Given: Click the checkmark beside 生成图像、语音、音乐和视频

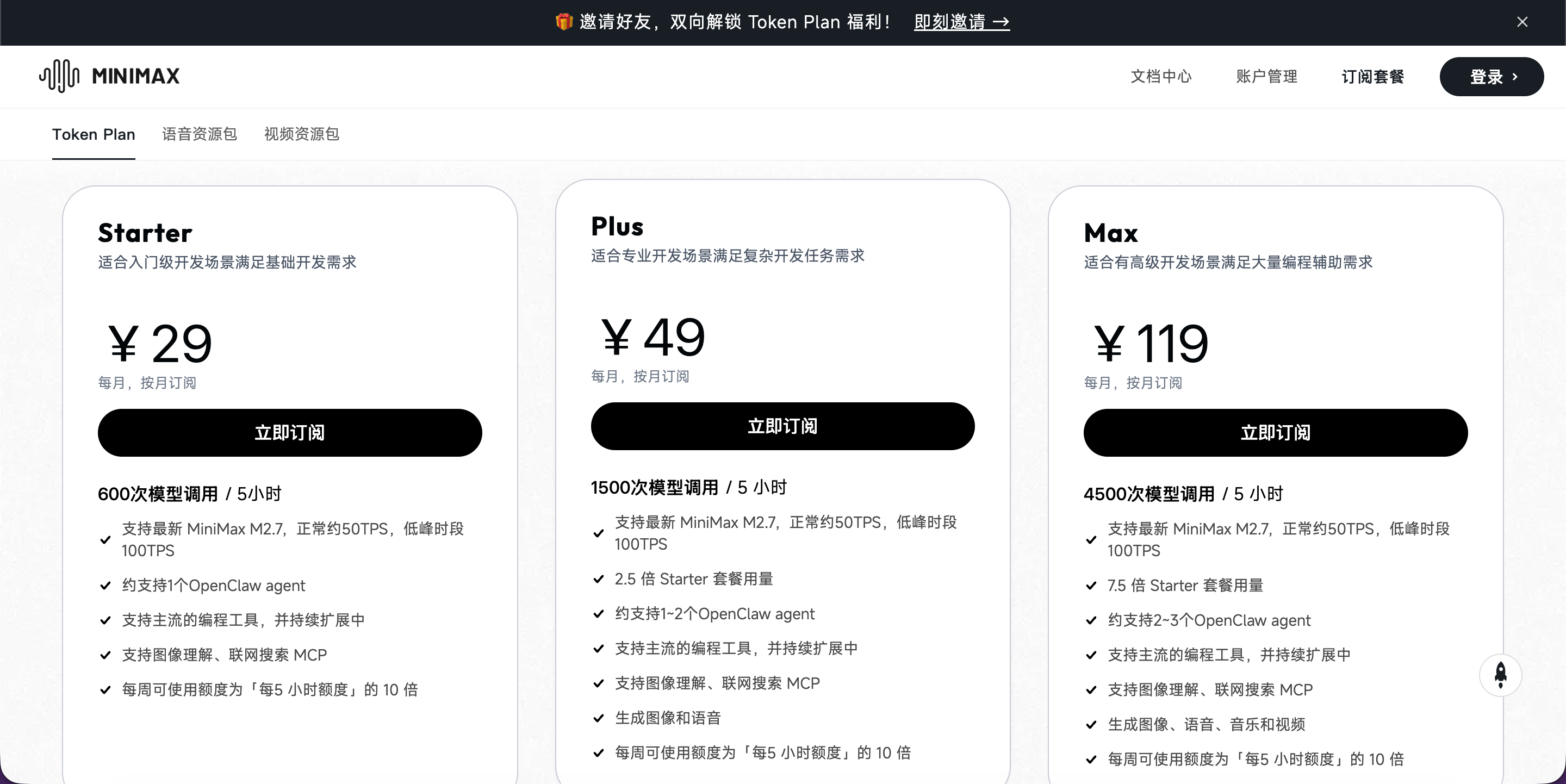Looking at the screenshot, I should [x=1091, y=724].
